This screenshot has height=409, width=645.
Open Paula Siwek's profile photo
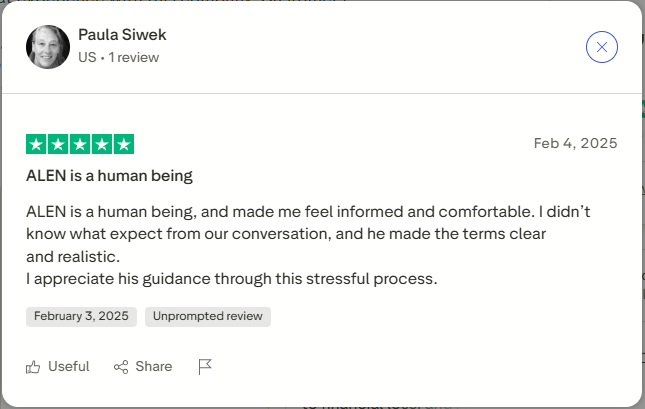pyautogui.click(x=48, y=47)
